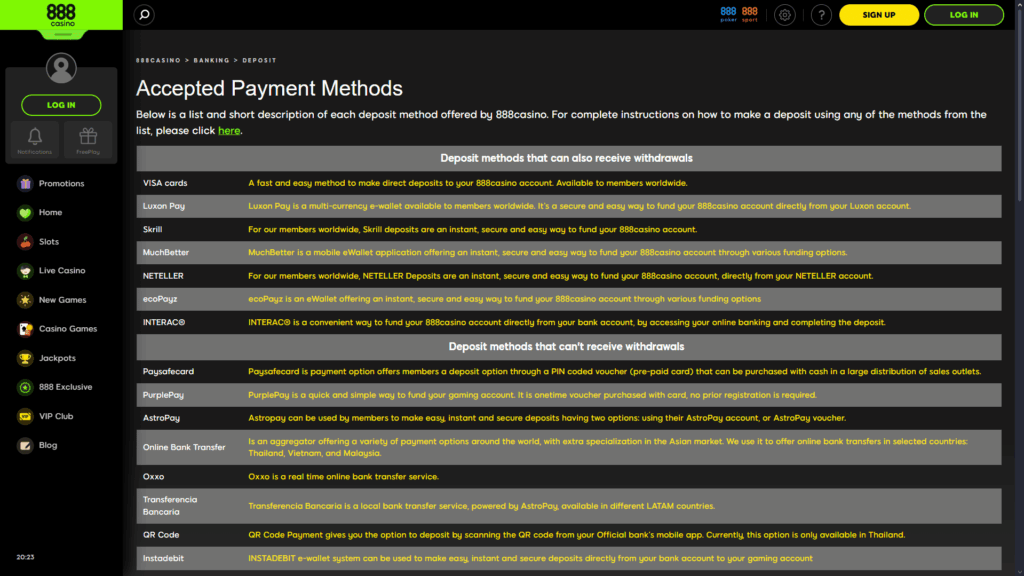Open the search magnifier icon

pyautogui.click(x=144, y=15)
